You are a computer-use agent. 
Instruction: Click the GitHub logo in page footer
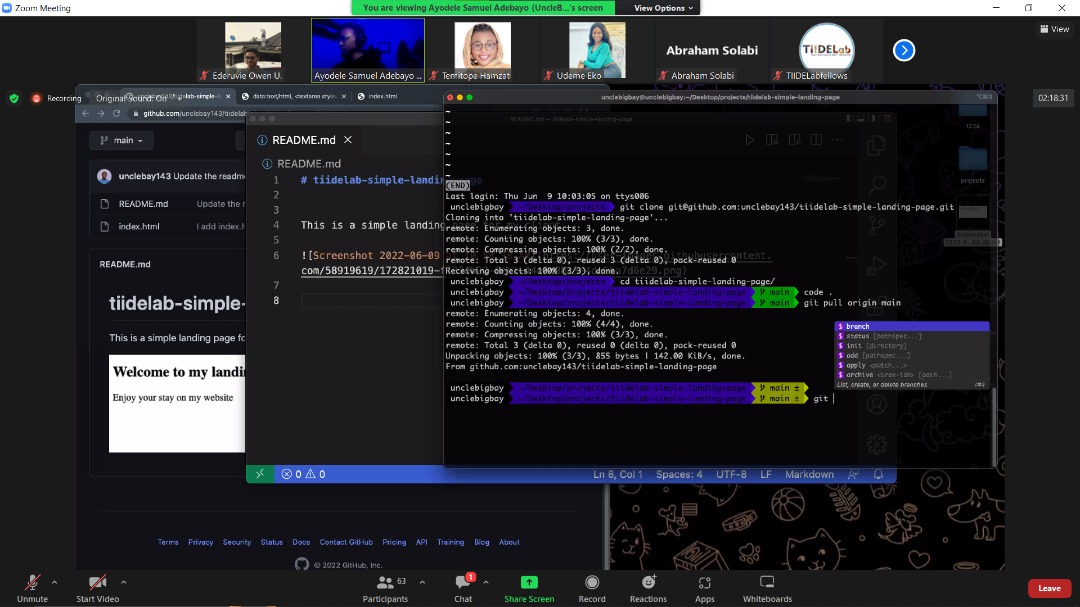pos(302,564)
